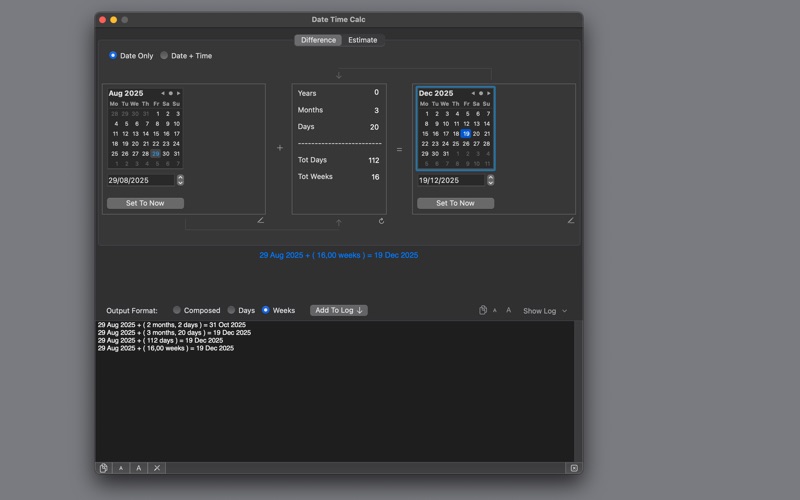
Task: Go to previous month in Dec 2025 calendar
Action: click(473, 93)
